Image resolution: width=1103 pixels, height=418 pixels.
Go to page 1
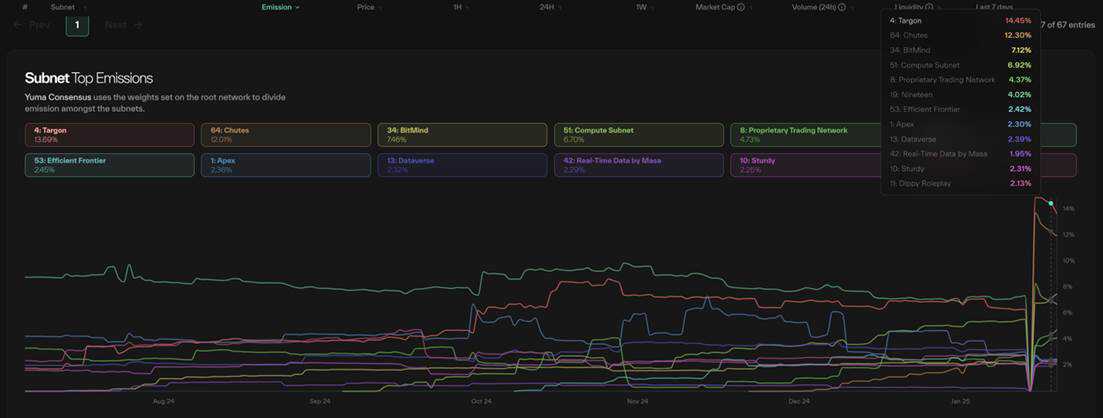[x=77, y=24]
